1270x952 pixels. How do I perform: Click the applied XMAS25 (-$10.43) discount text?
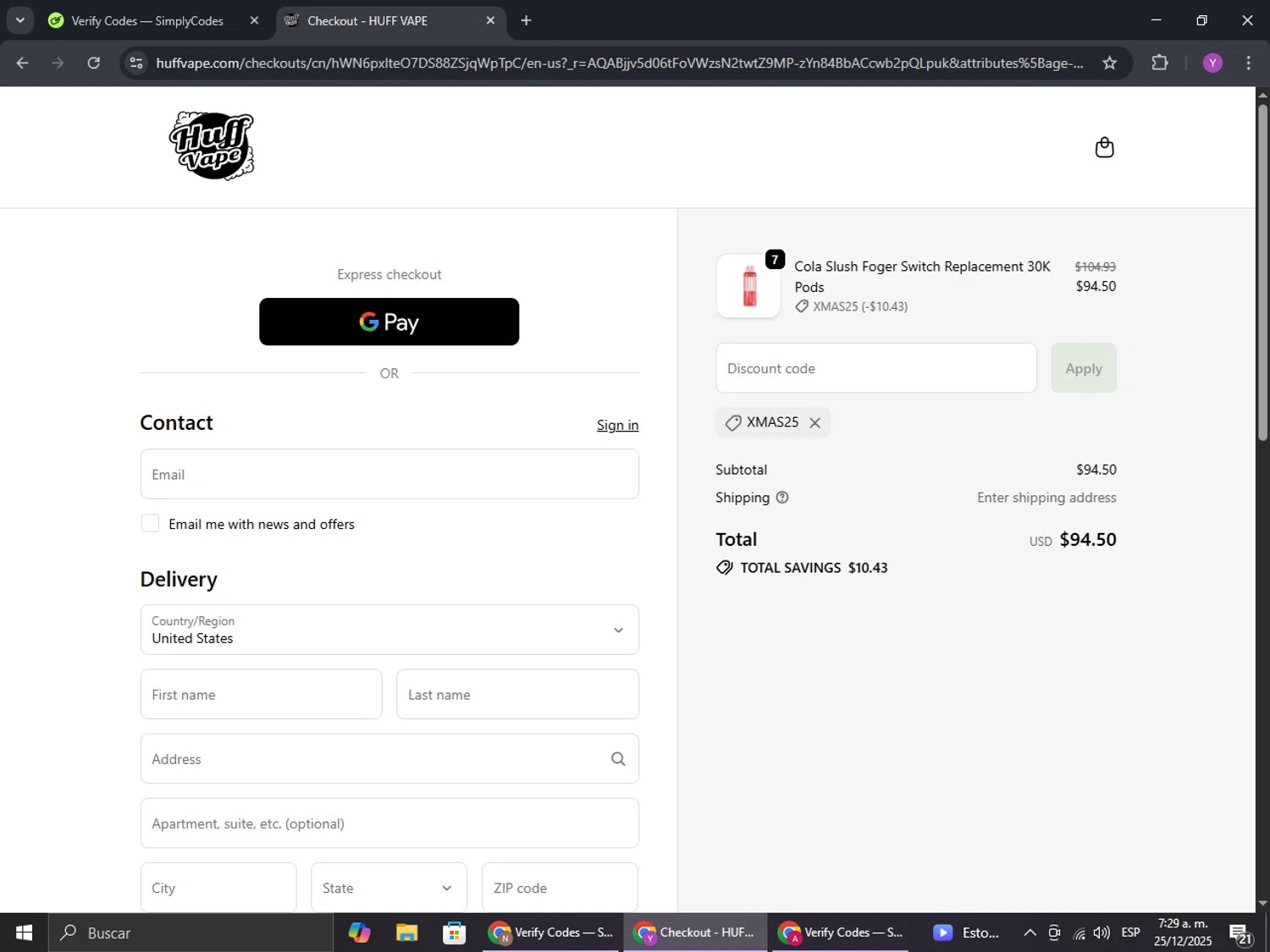860,306
